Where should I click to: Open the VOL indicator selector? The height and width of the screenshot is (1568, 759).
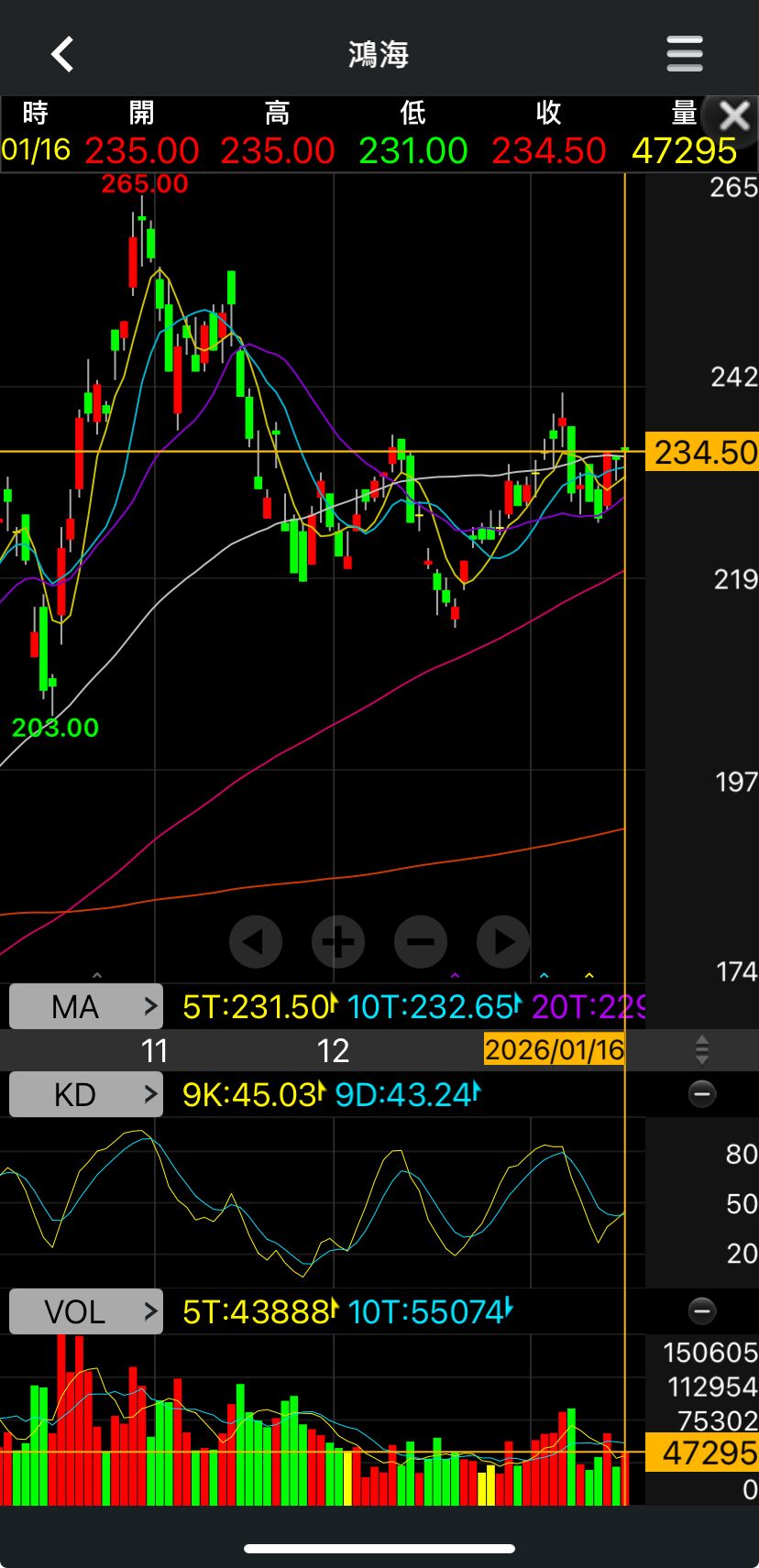(86, 1311)
